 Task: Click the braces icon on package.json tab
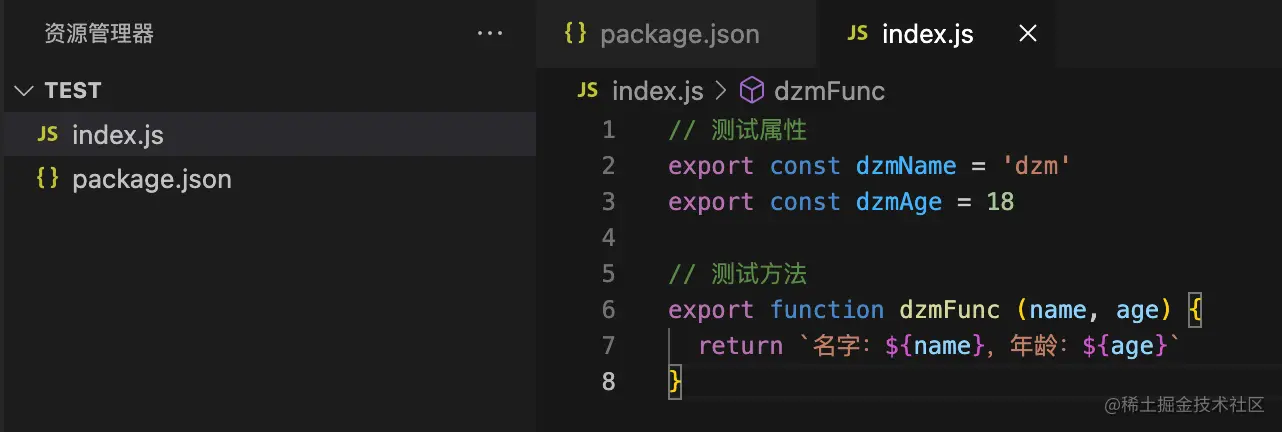(575, 34)
